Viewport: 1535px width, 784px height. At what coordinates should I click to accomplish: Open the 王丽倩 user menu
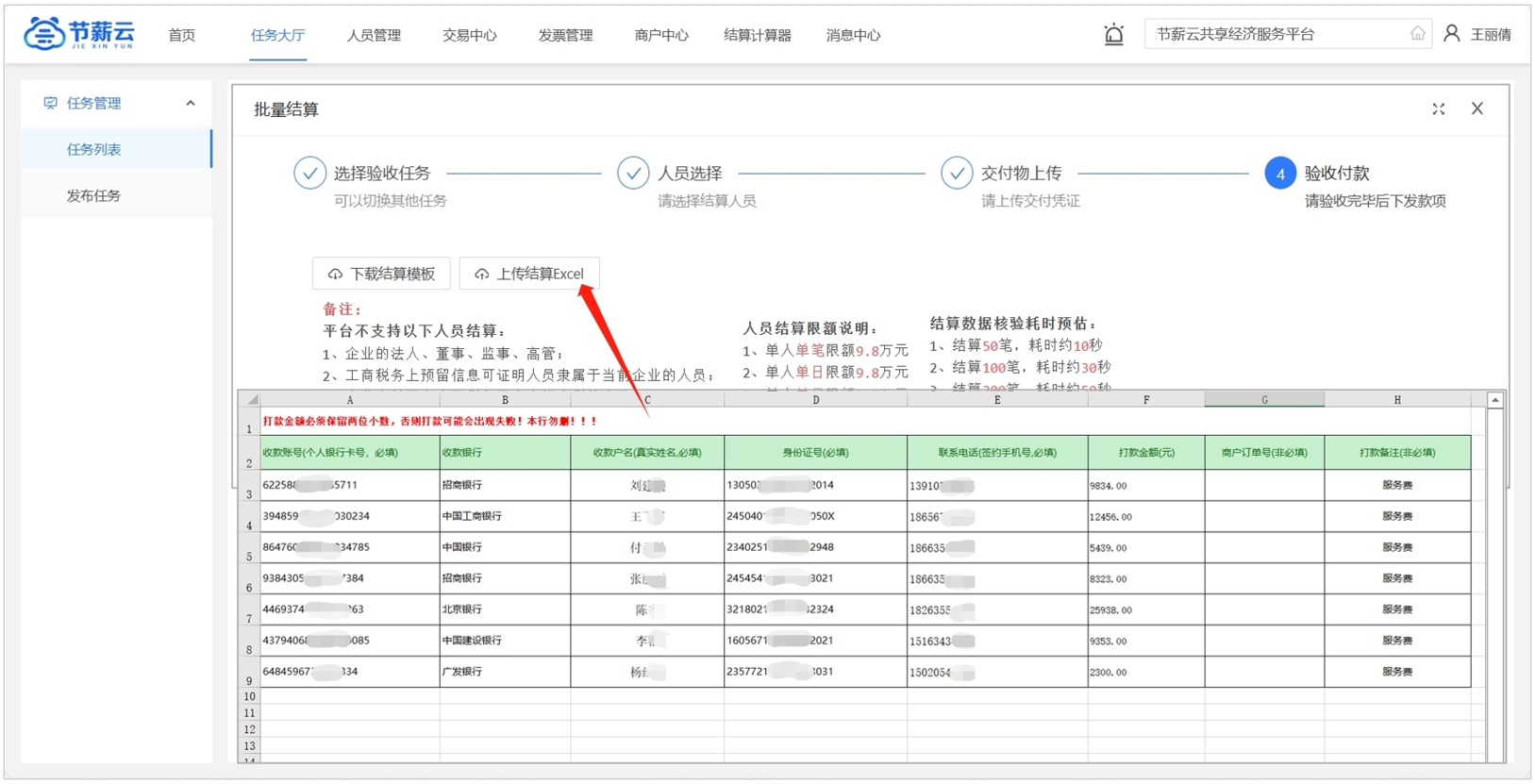click(x=1490, y=35)
